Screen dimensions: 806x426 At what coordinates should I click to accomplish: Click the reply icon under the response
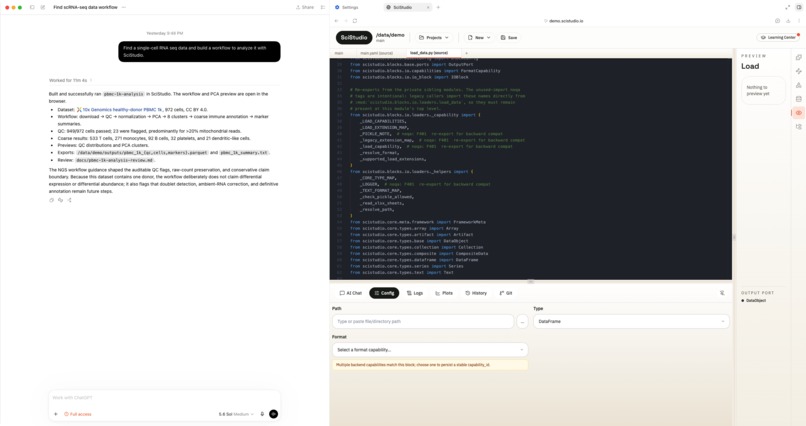(x=60, y=200)
